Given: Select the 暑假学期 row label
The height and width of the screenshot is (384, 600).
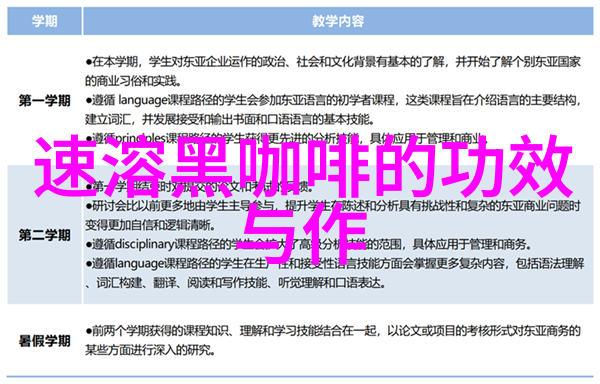Looking at the screenshot, I should 44,340.
